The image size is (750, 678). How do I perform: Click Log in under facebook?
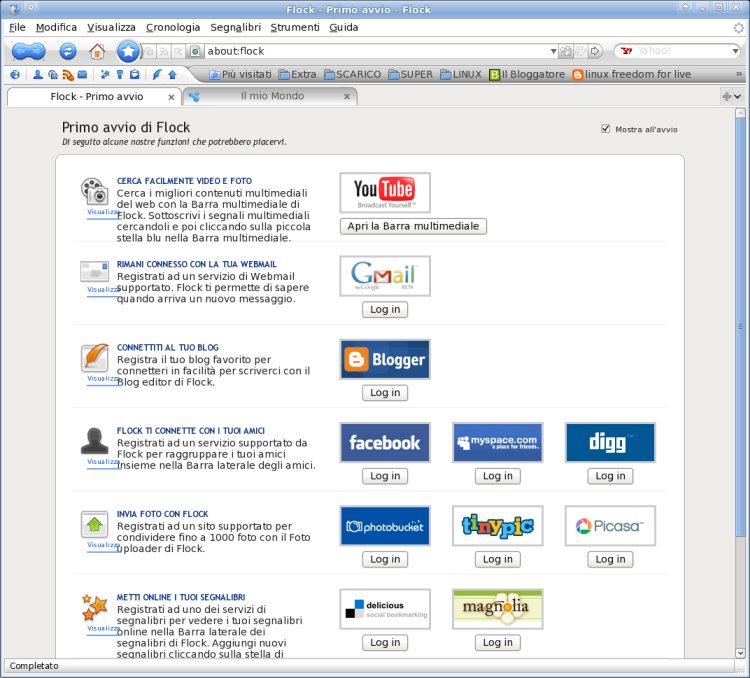point(385,476)
